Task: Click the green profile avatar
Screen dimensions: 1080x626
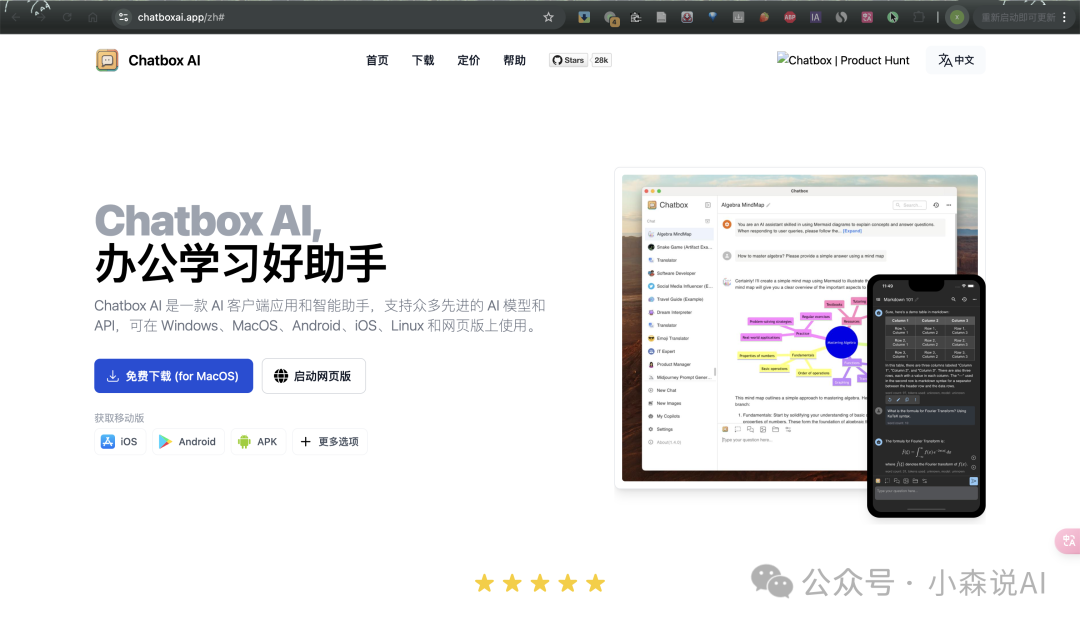Action: pyautogui.click(x=957, y=17)
